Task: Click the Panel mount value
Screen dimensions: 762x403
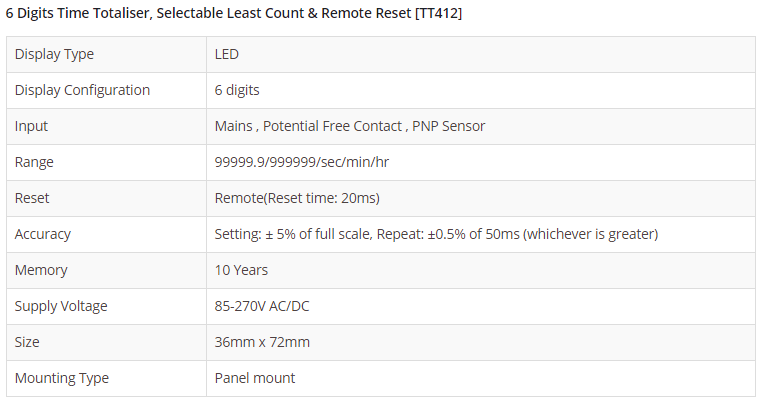Action: click(255, 378)
